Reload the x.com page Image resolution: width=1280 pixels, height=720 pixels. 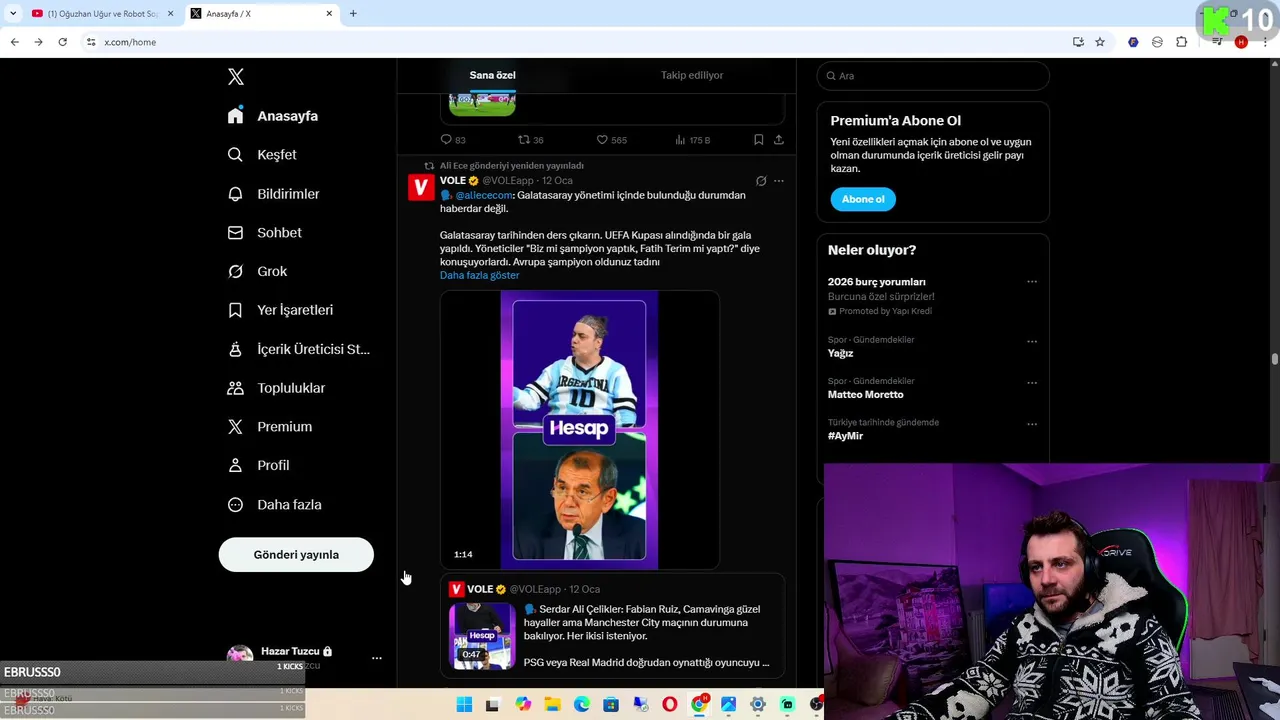[62, 42]
